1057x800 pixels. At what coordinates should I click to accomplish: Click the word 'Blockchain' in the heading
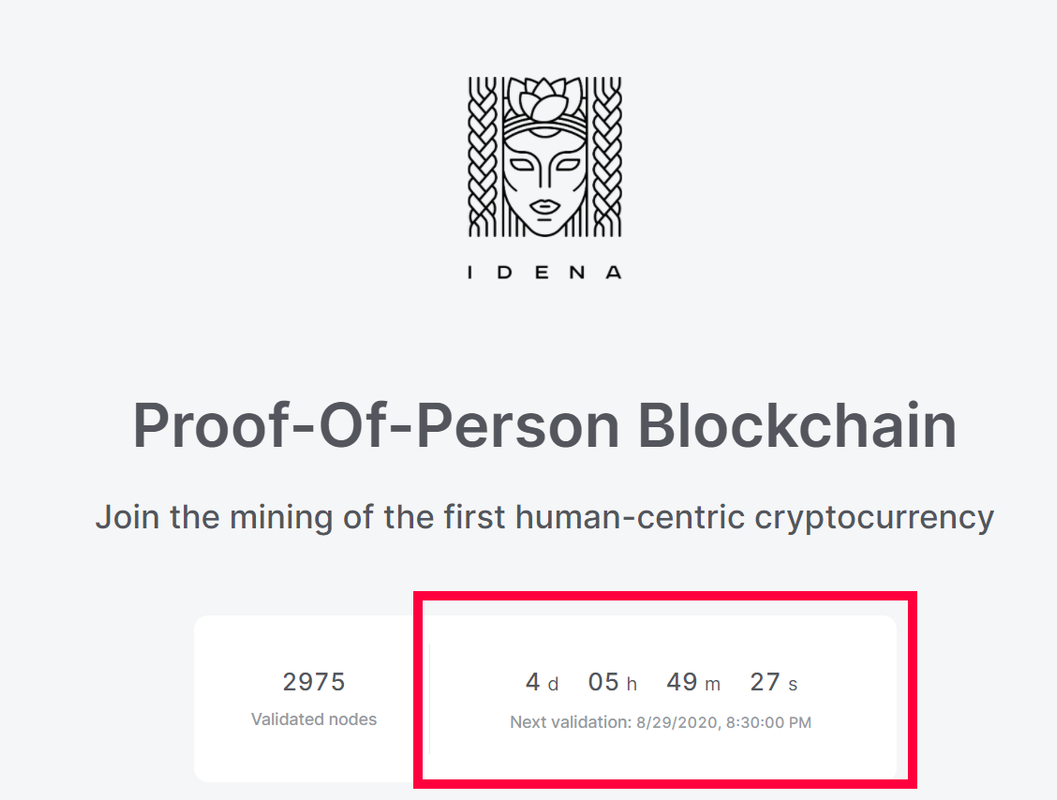click(797, 426)
